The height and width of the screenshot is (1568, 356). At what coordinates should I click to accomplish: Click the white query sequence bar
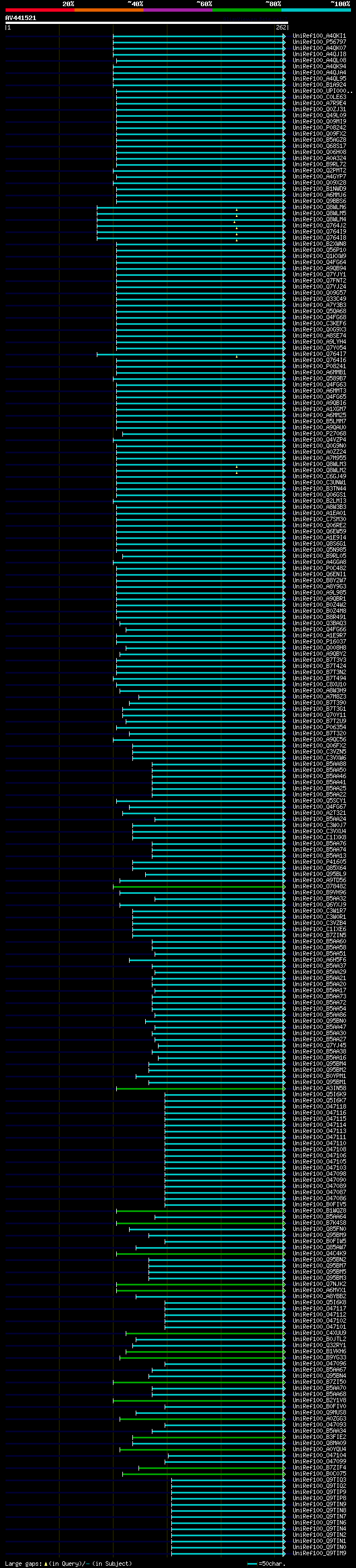[147, 22]
